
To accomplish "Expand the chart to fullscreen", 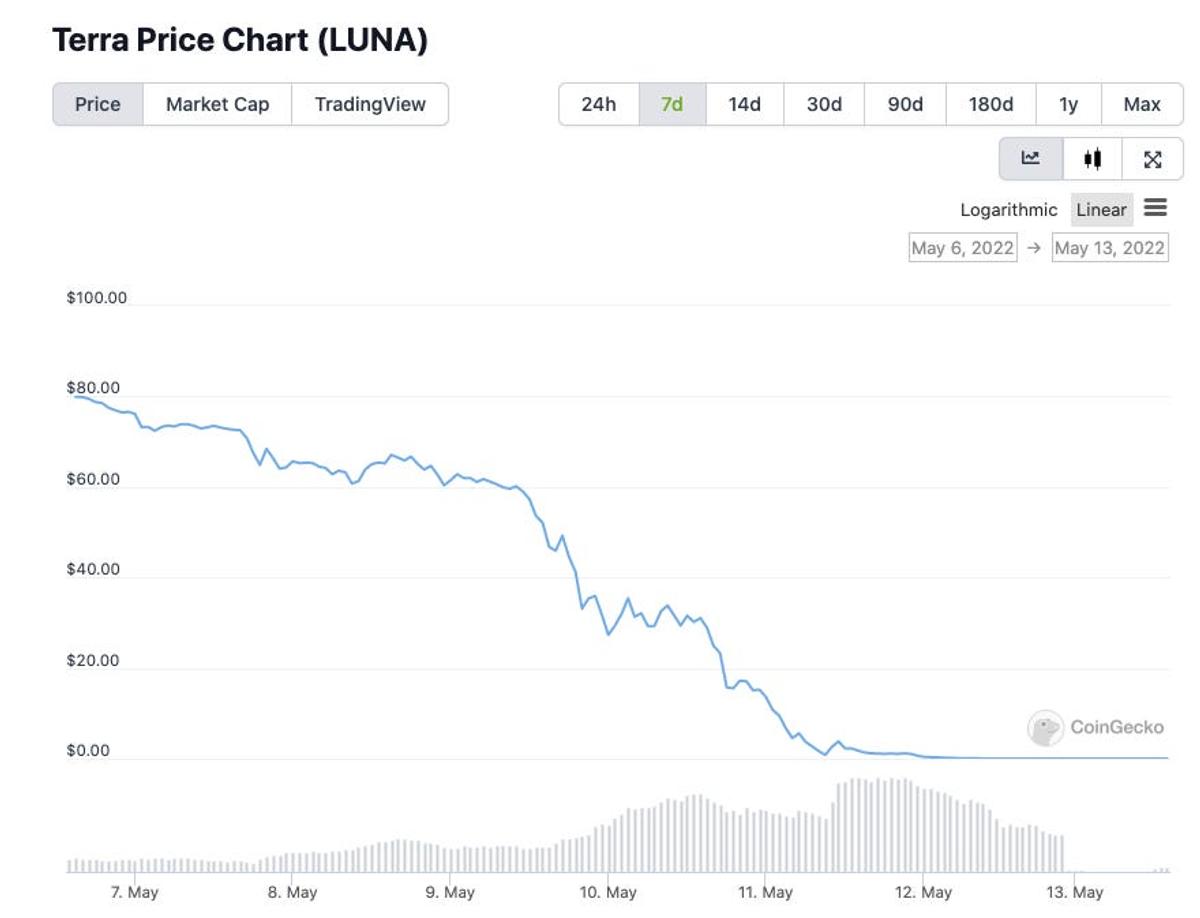I will (1154, 158).
